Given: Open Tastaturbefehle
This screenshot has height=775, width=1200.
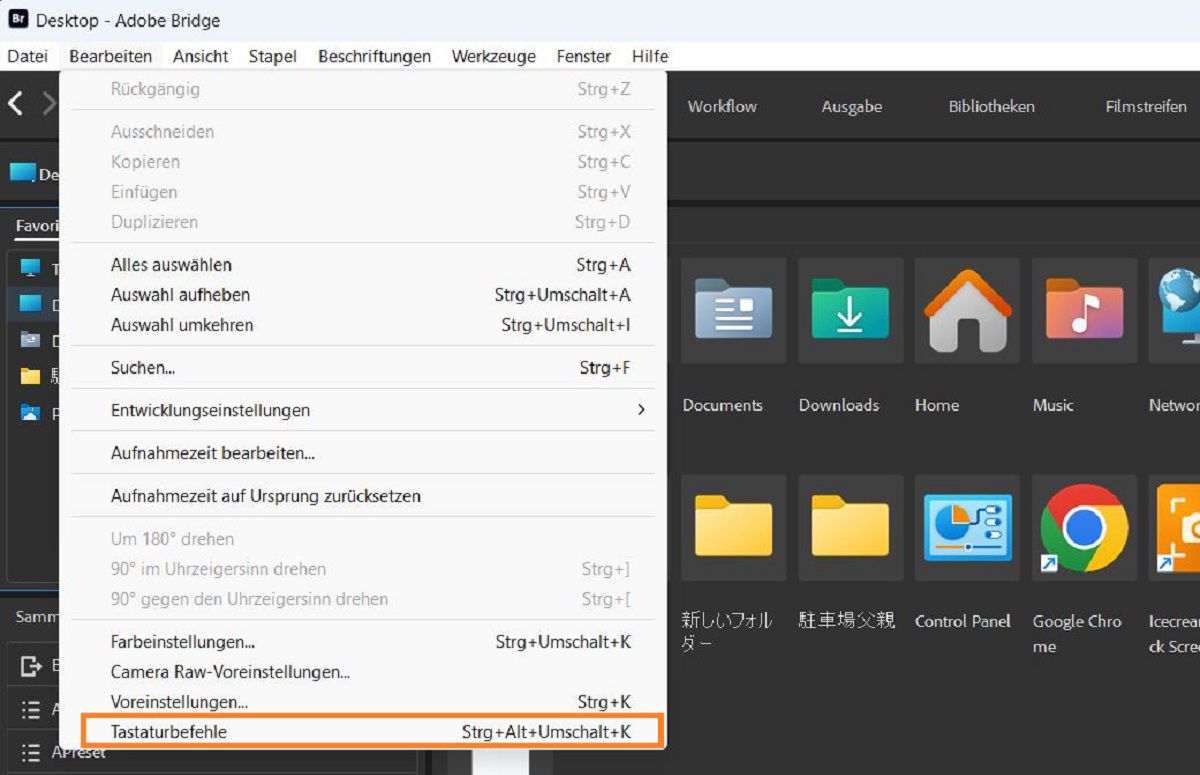Looking at the screenshot, I should coord(372,732).
